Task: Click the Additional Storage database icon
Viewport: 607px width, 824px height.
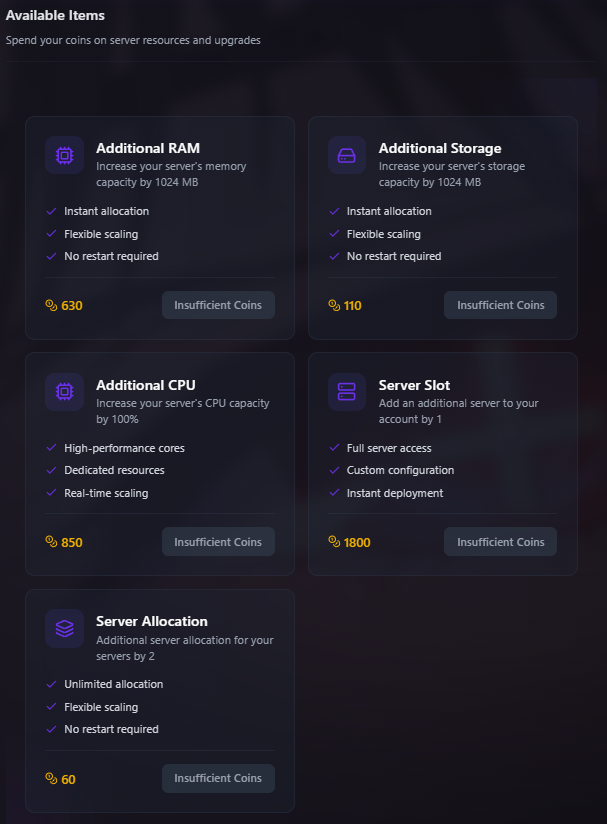Action: coord(347,156)
